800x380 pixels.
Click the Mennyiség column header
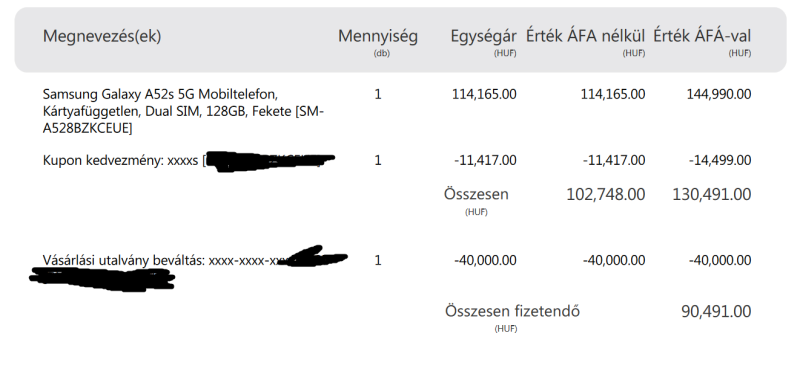(378, 36)
